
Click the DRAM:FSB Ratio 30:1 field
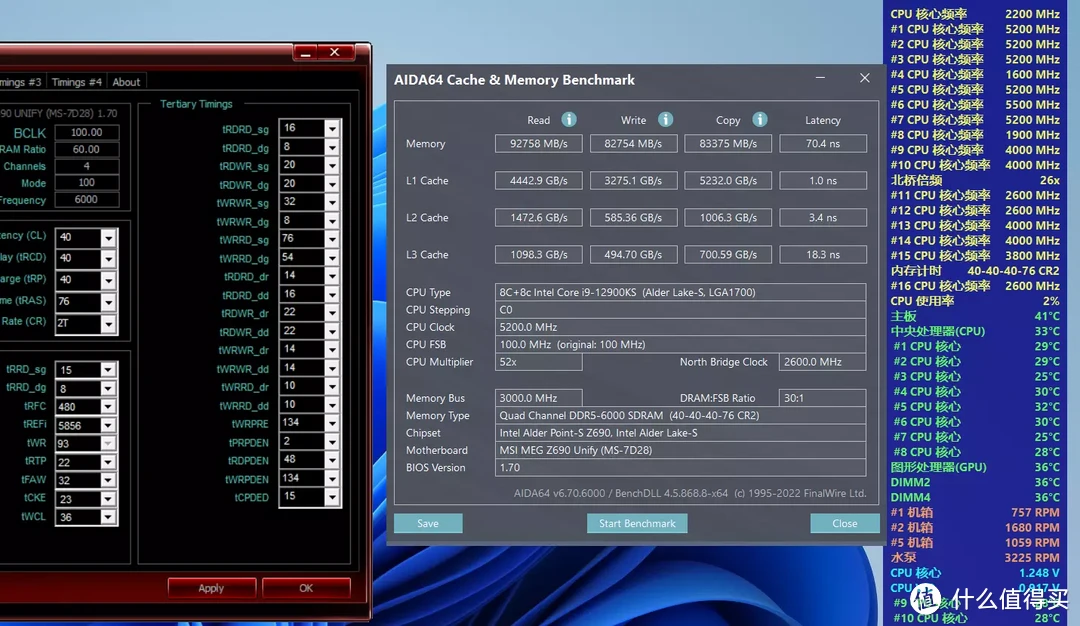(x=822, y=398)
